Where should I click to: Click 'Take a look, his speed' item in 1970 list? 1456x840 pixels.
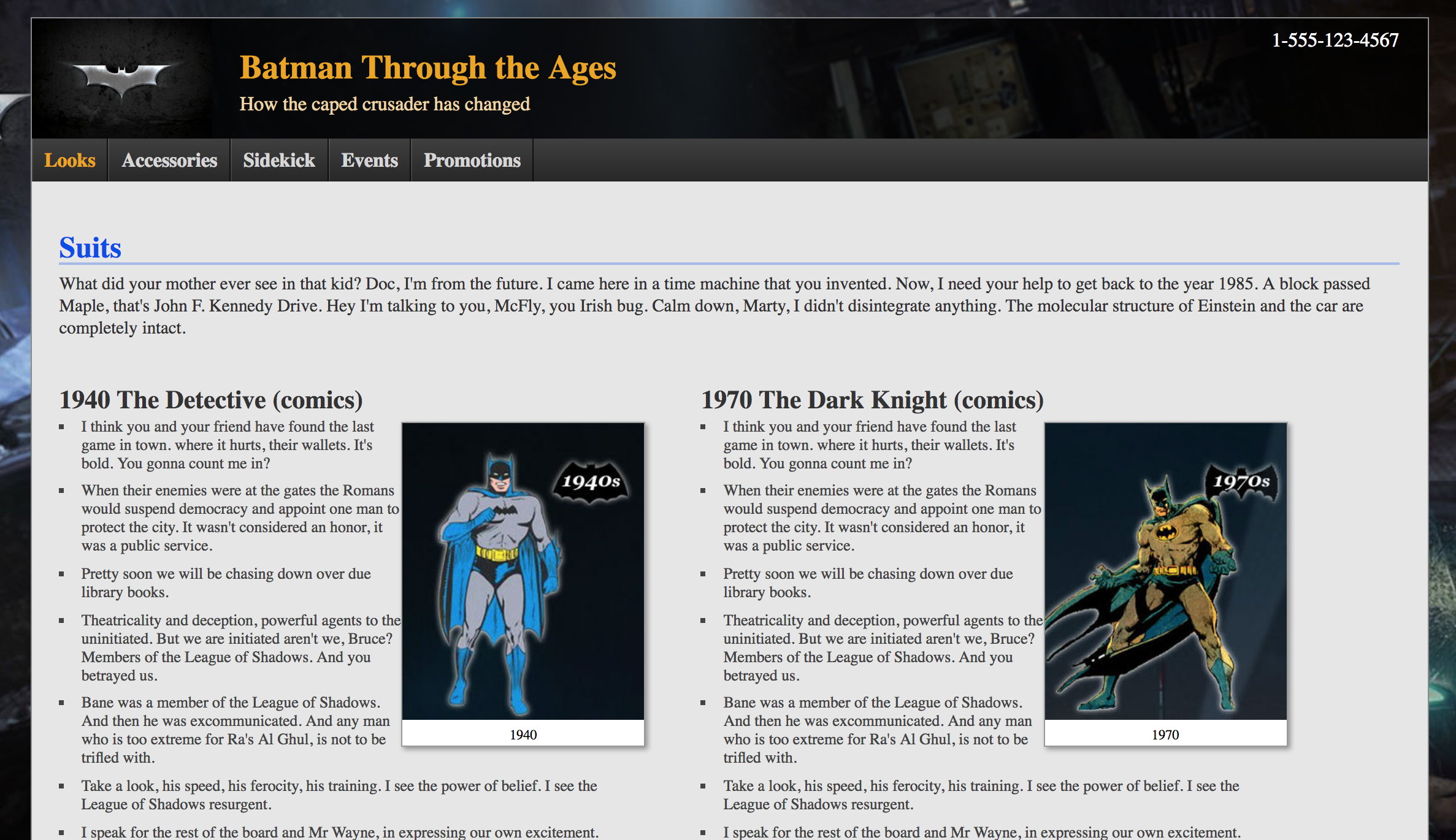pyautogui.click(x=981, y=795)
